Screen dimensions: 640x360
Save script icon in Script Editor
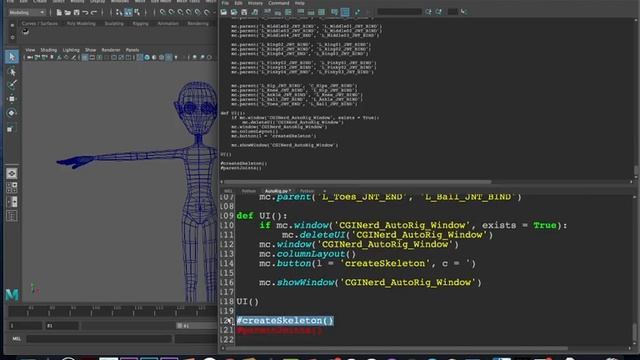pyautogui.click(x=244, y=12)
